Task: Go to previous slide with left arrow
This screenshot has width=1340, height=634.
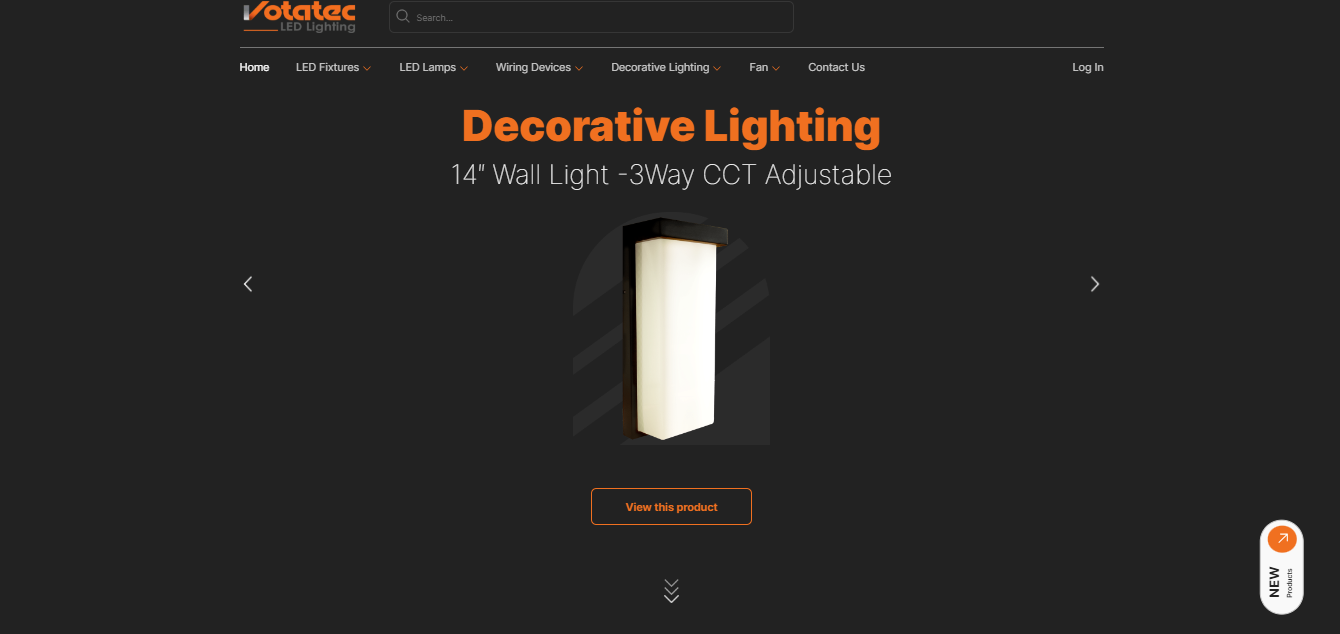Action: tap(248, 284)
